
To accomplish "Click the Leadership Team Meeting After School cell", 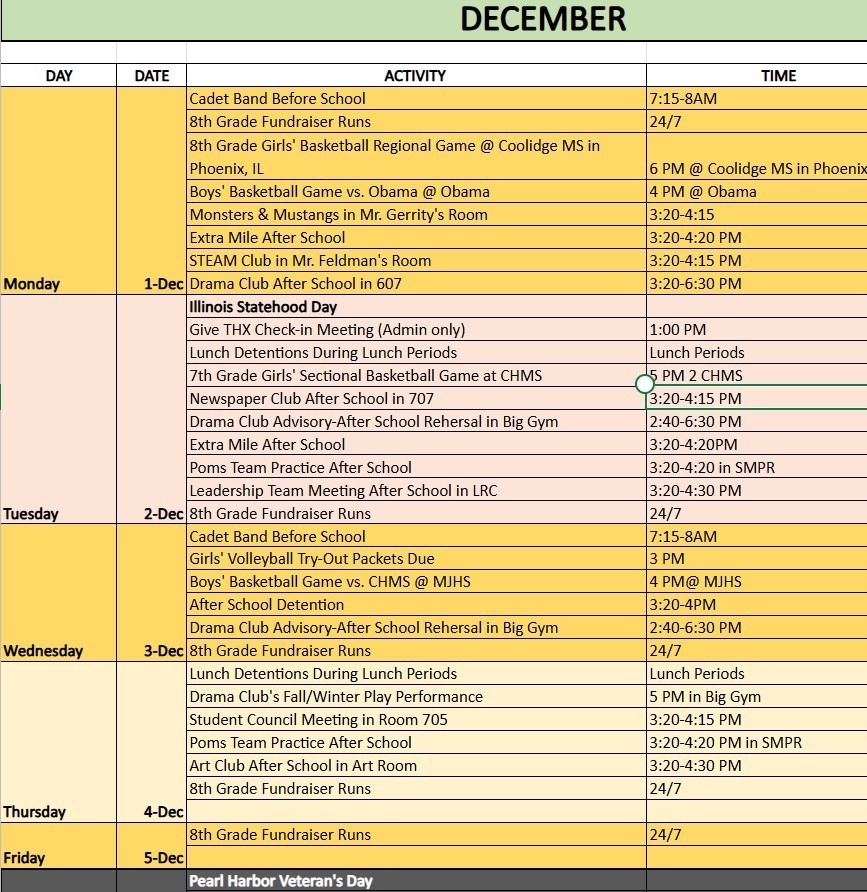I will pos(415,491).
